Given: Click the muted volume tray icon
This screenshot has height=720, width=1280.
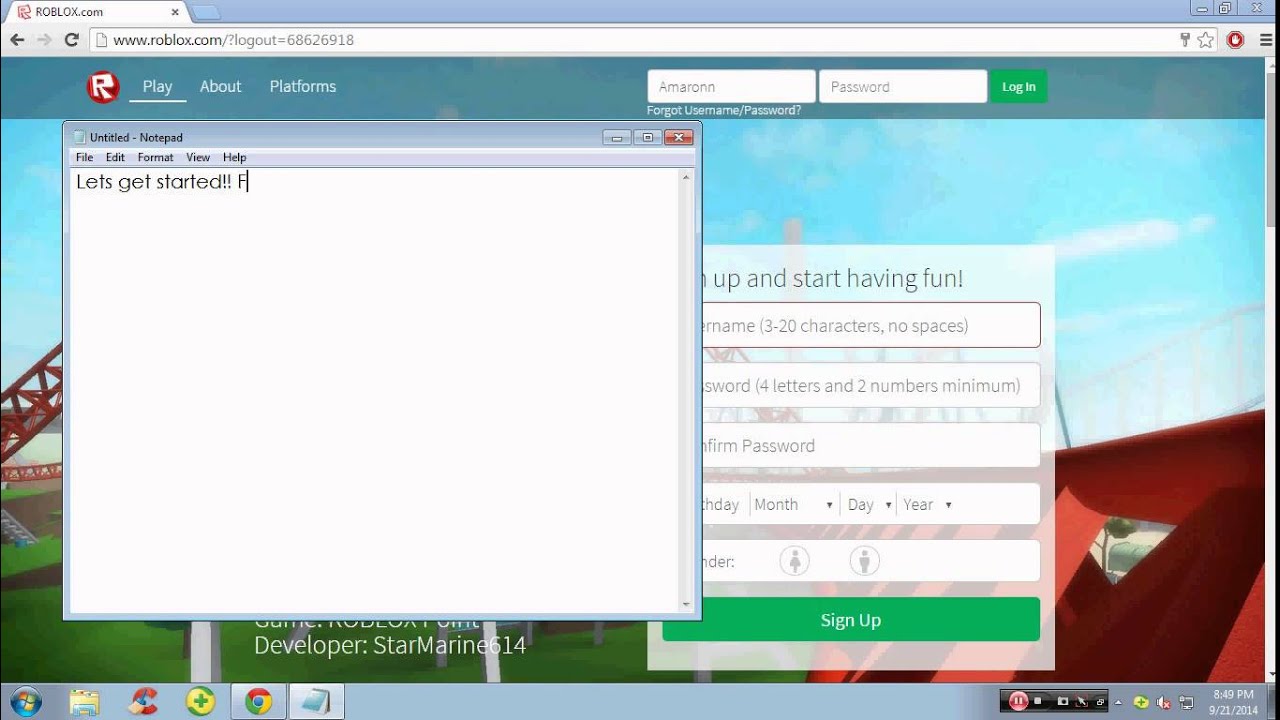Looking at the screenshot, I should point(1163,702).
